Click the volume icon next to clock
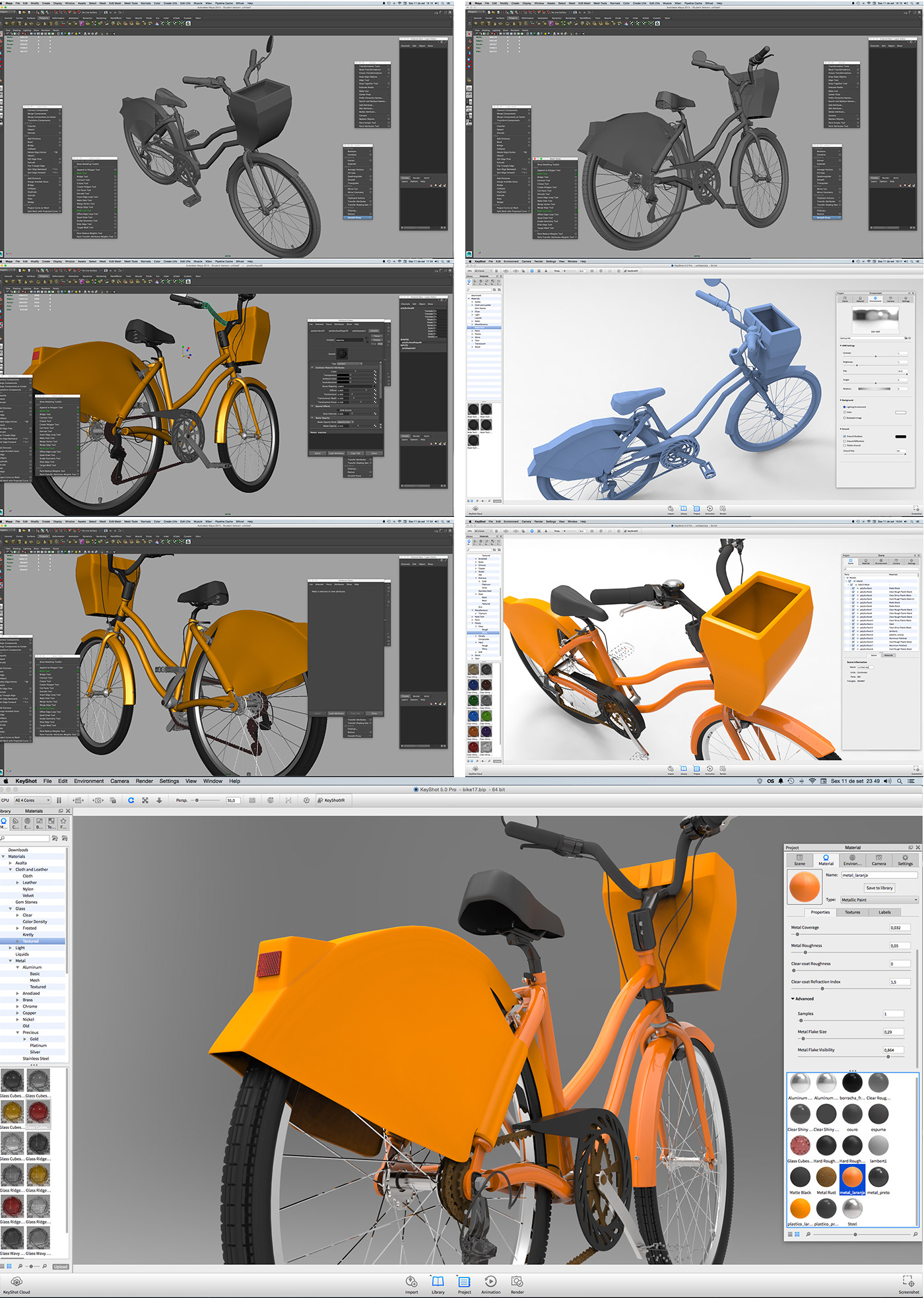This screenshot has height=1298, width=924. (x=887, y=781)
